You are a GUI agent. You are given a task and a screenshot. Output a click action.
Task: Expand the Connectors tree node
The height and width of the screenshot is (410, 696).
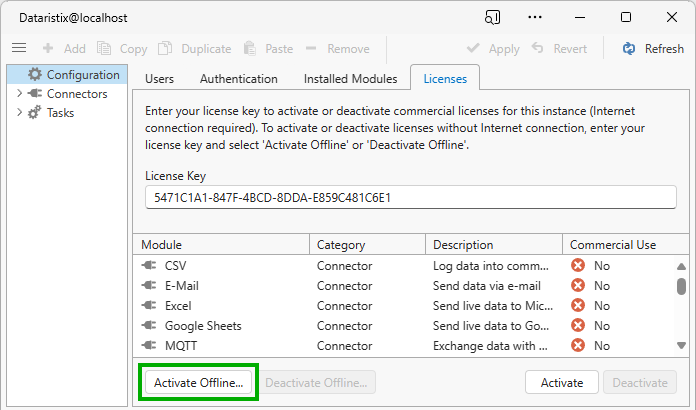(x=19, y=94)
